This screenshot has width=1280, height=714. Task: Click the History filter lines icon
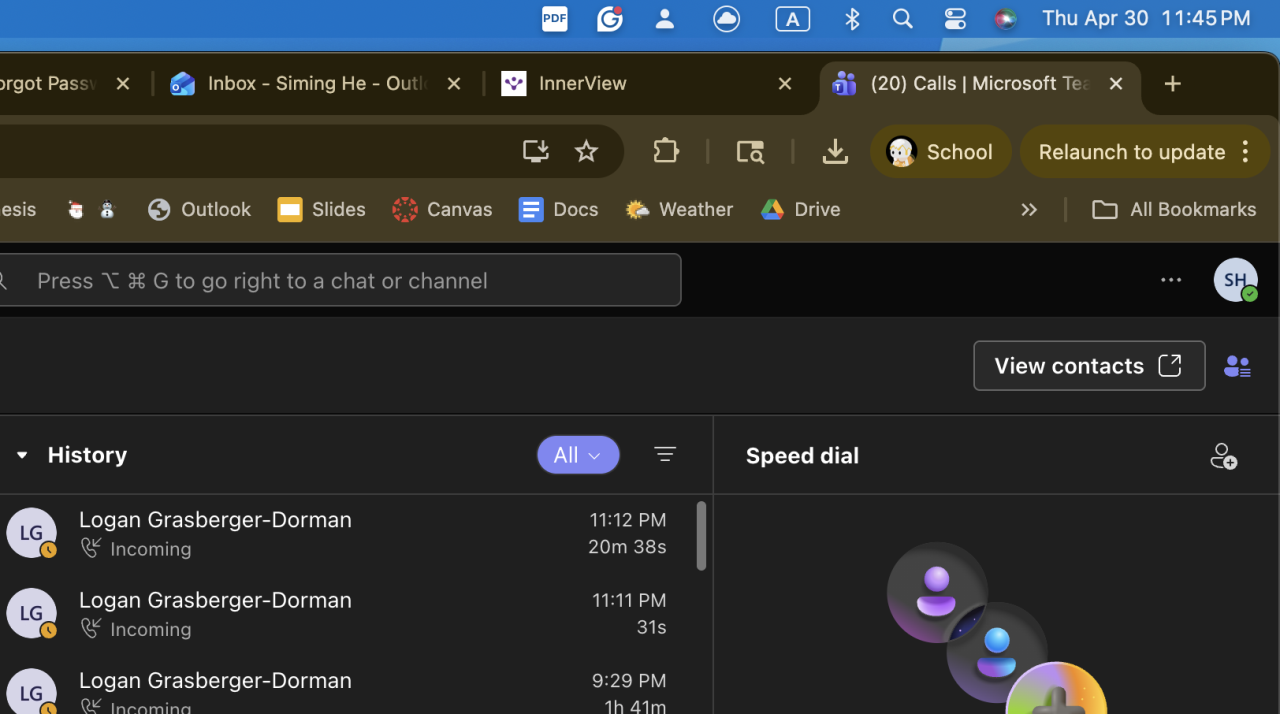click(665, 455)
